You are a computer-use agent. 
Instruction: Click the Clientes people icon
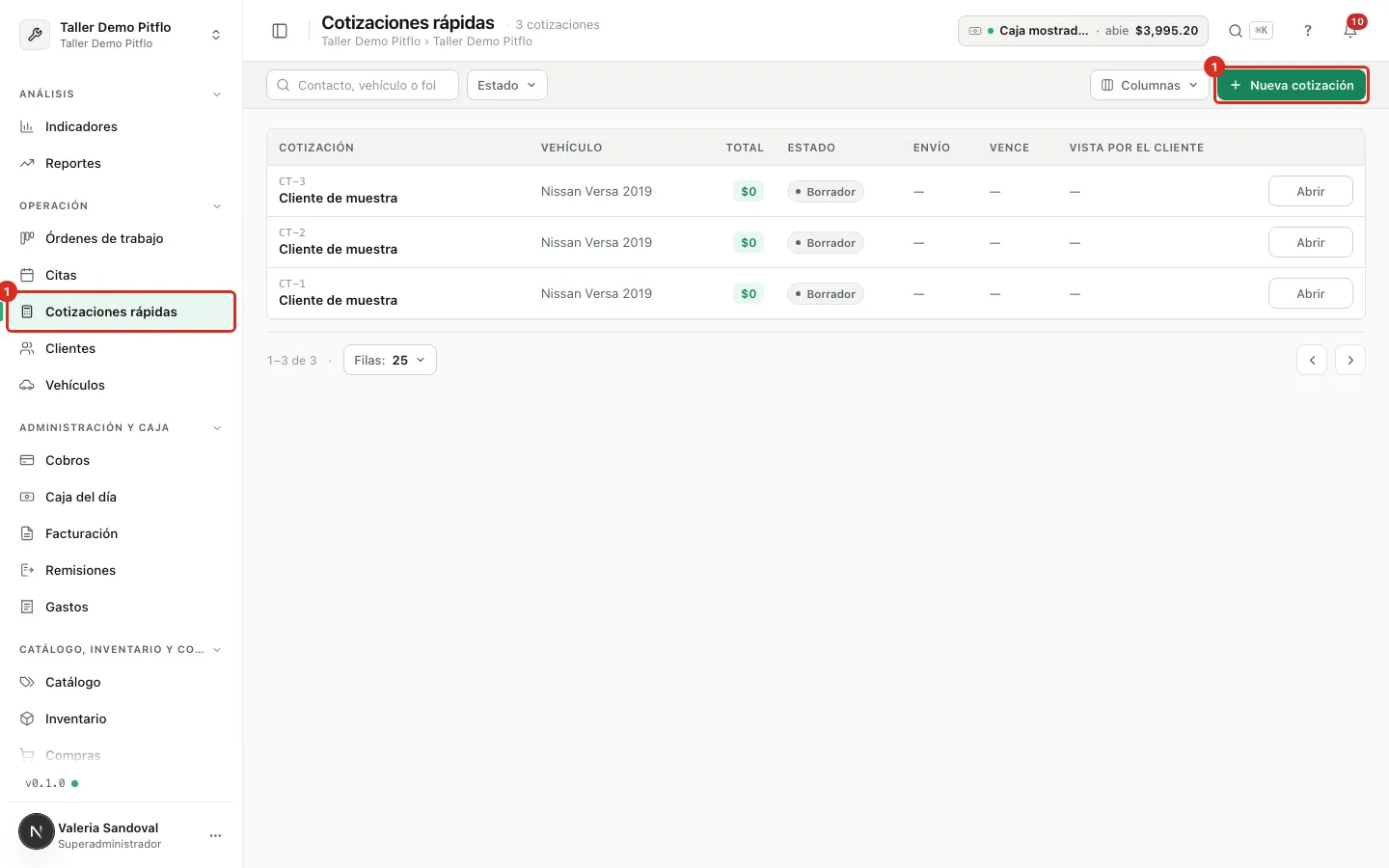click(27, 348)
